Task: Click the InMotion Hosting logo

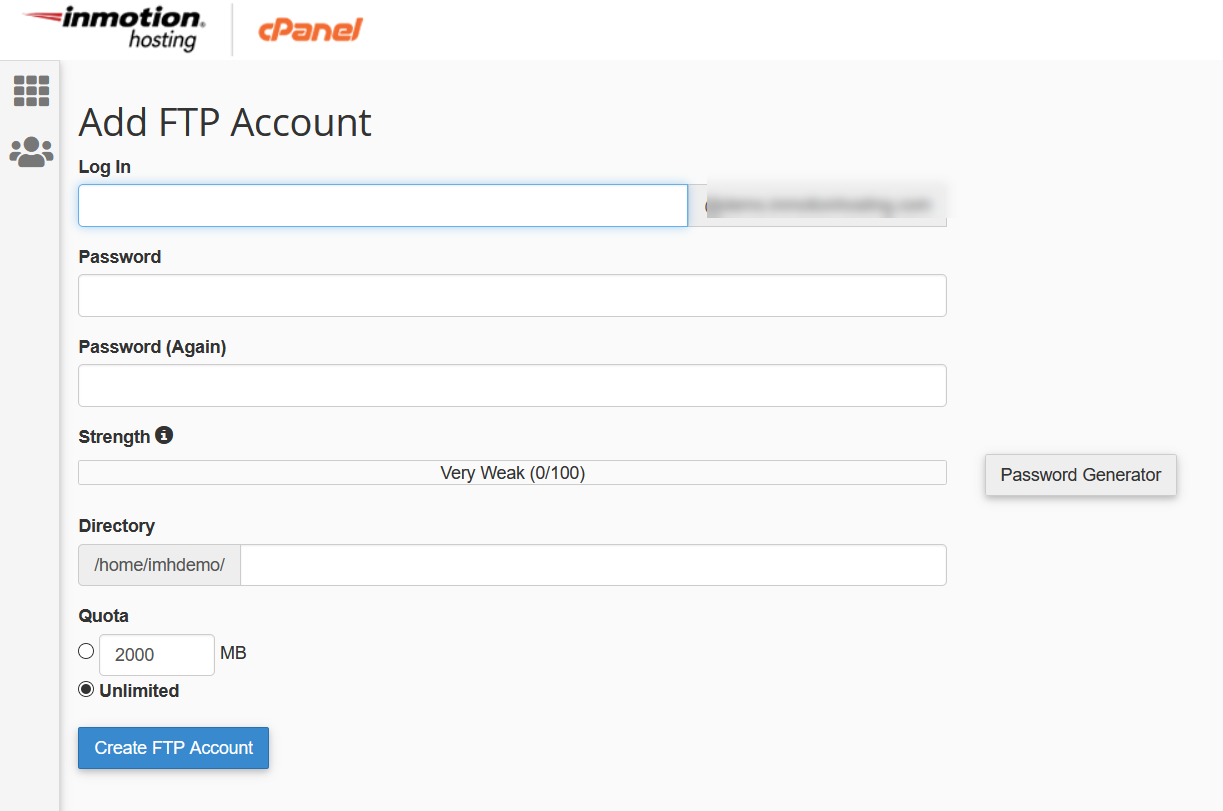Action: coord(114,28)
